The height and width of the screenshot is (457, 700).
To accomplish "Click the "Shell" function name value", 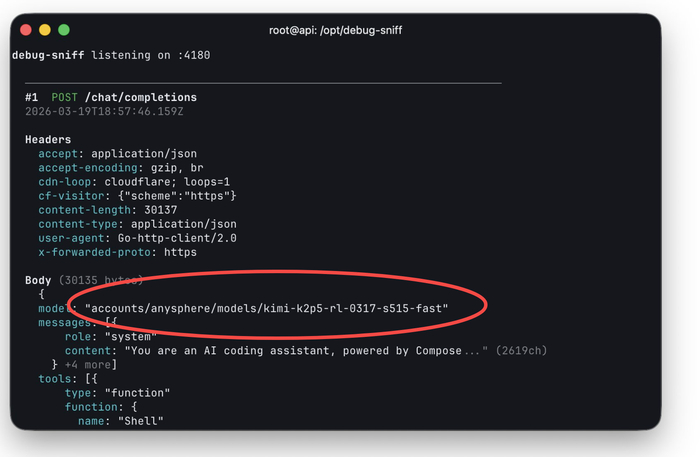I will 143,421.
